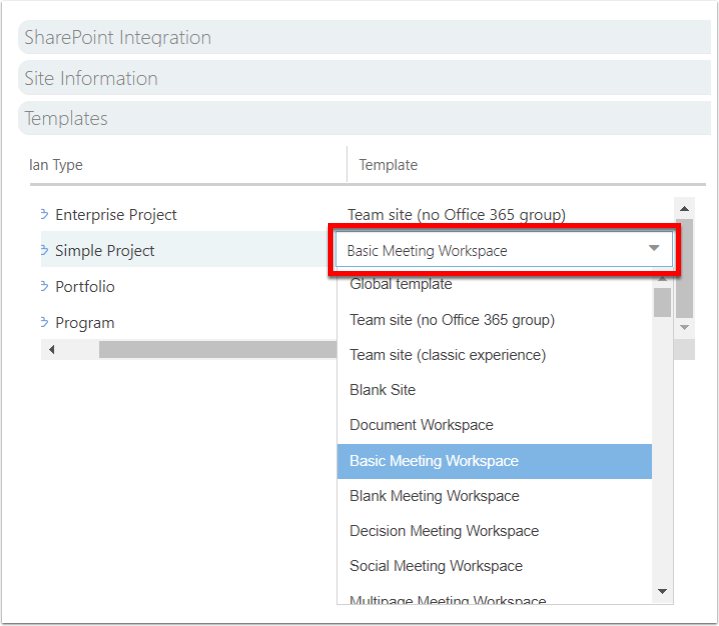Click the link icon beside Enterprise Project
This screenshot has width=719, height=626.
pos(44,214)
